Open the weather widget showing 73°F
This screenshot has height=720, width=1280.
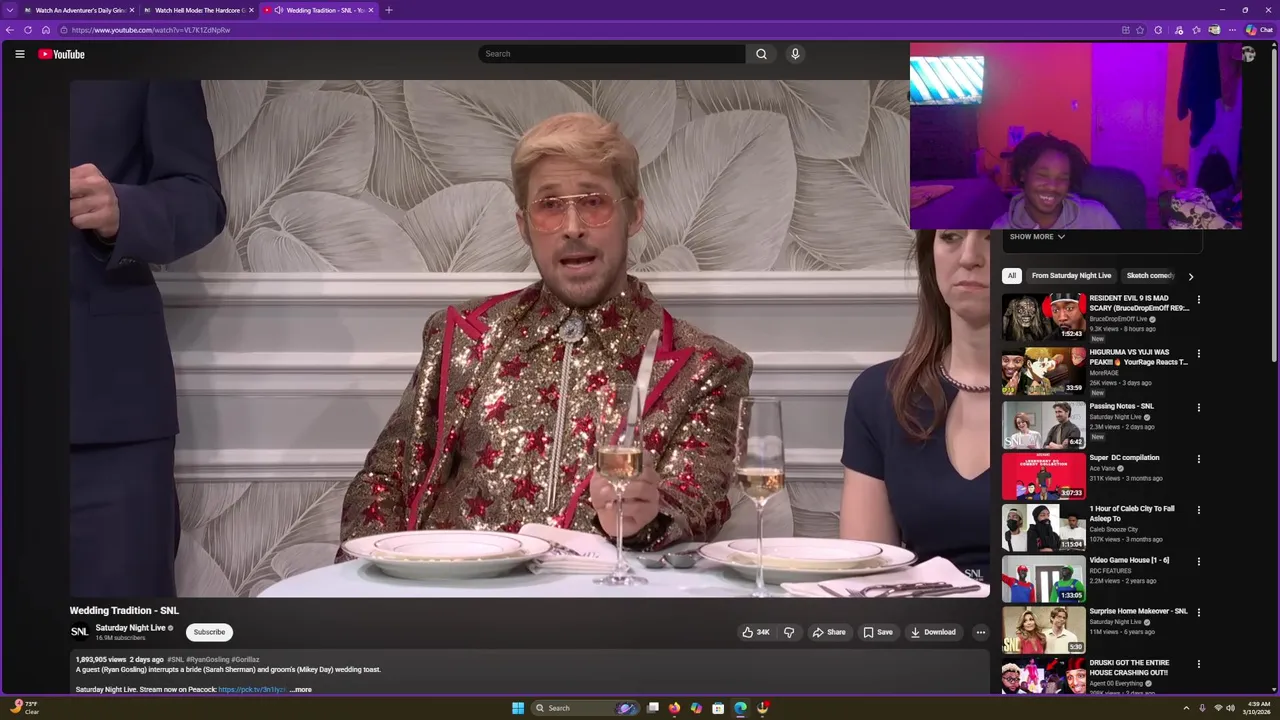(25, 707)
